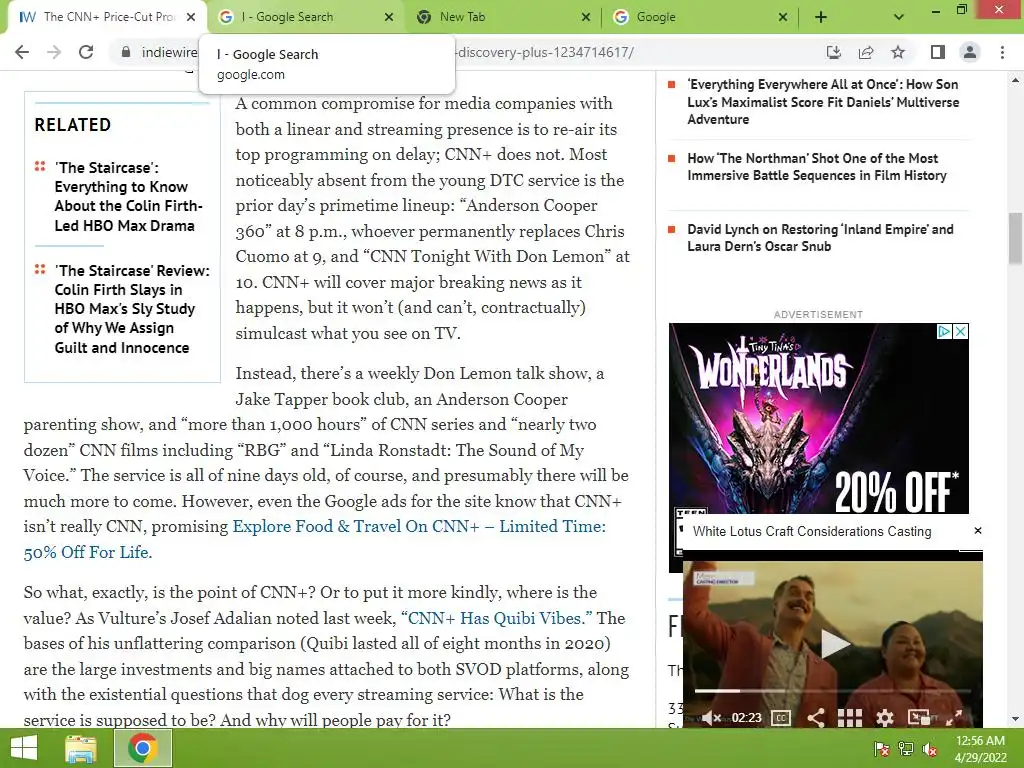Share this page icon
The width and height of the screenshot is (1024, 768).
[x=866, y=52]
